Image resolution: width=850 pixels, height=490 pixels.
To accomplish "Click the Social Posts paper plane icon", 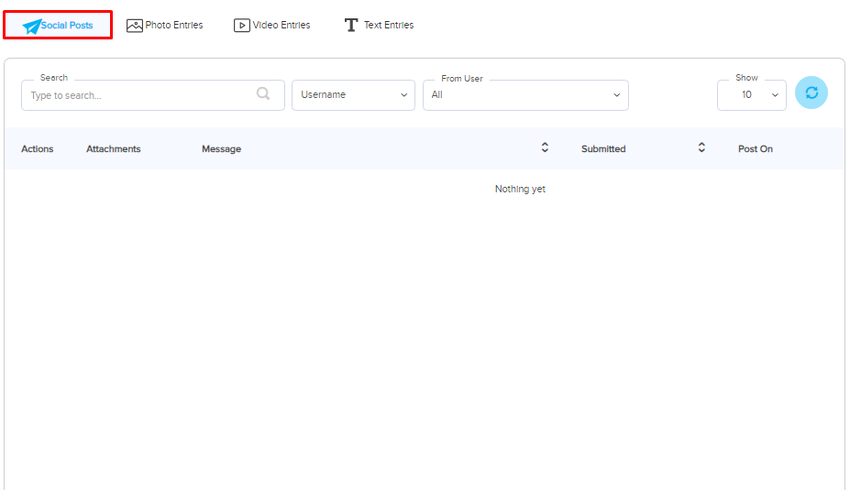I will pos(31,26).
